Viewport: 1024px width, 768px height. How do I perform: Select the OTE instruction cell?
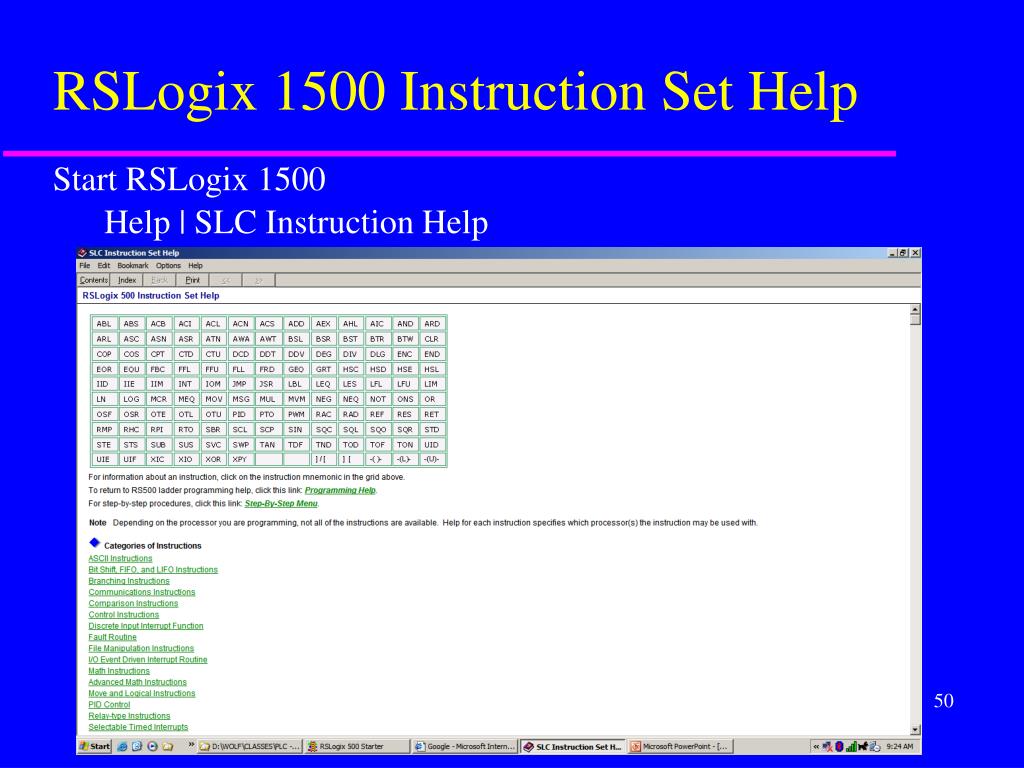[x=158, y=414]
